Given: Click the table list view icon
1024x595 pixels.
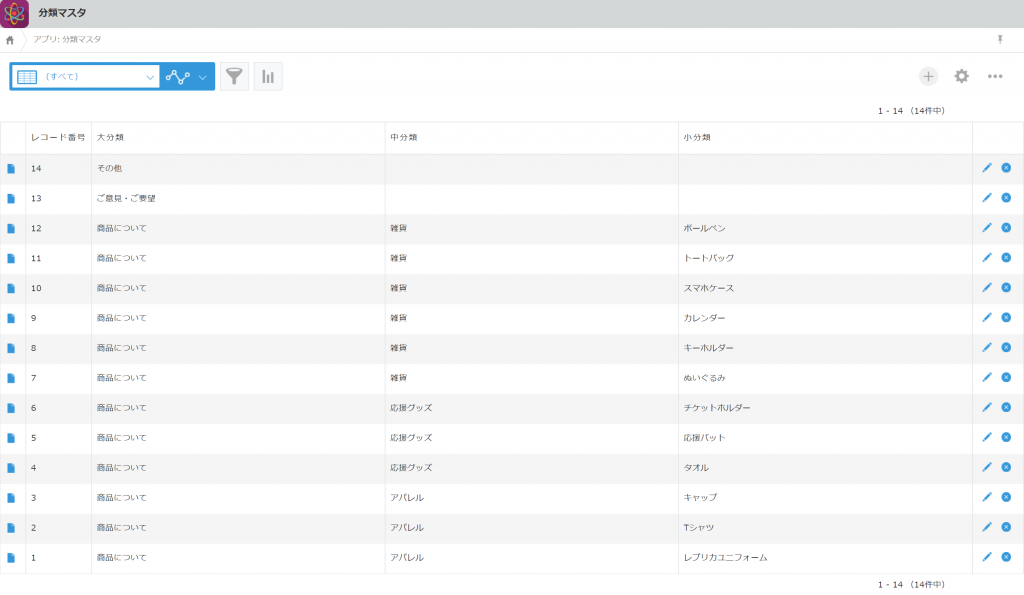Looking at the screenshot, I should pos(27,77).
